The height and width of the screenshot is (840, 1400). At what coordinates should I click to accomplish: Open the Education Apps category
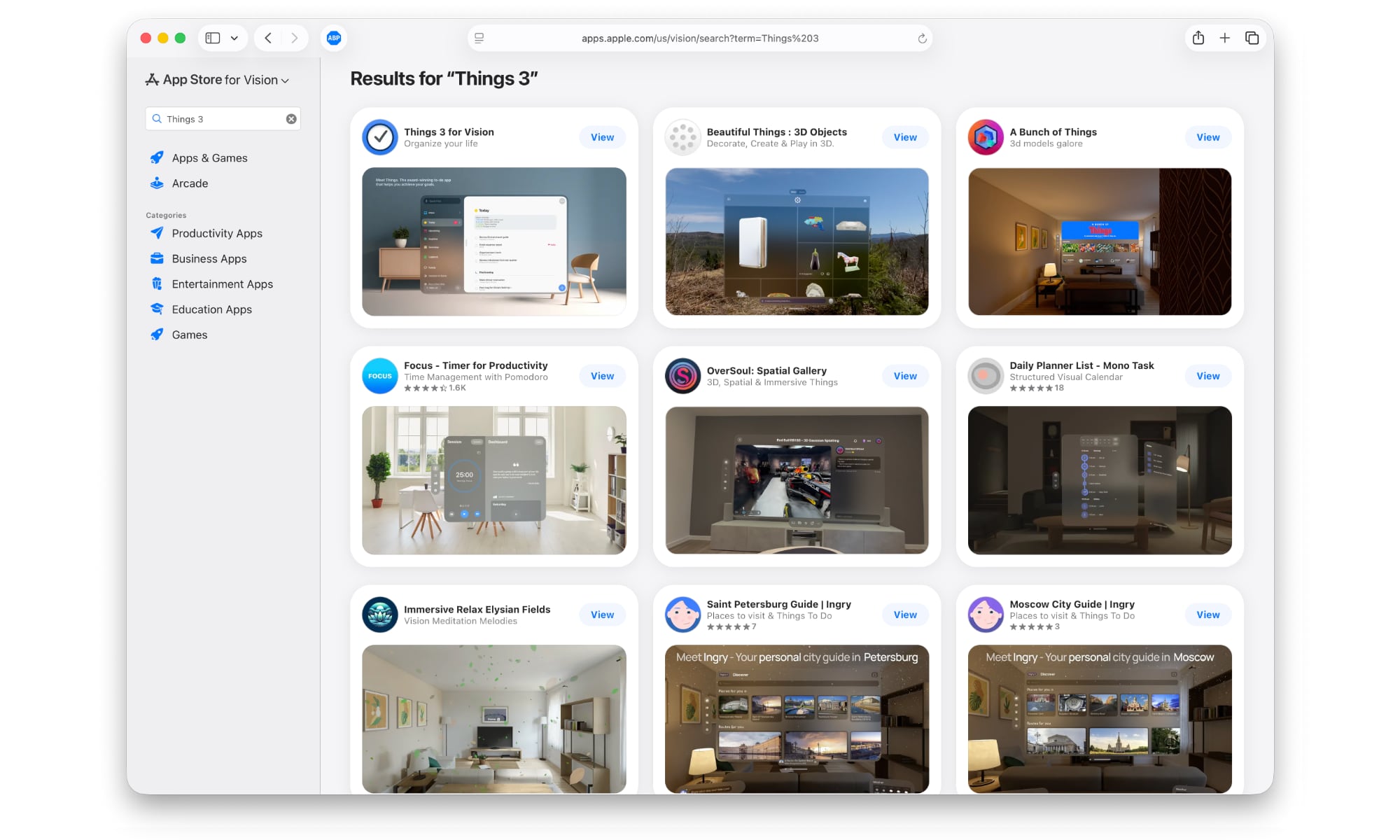click(211, 309)
